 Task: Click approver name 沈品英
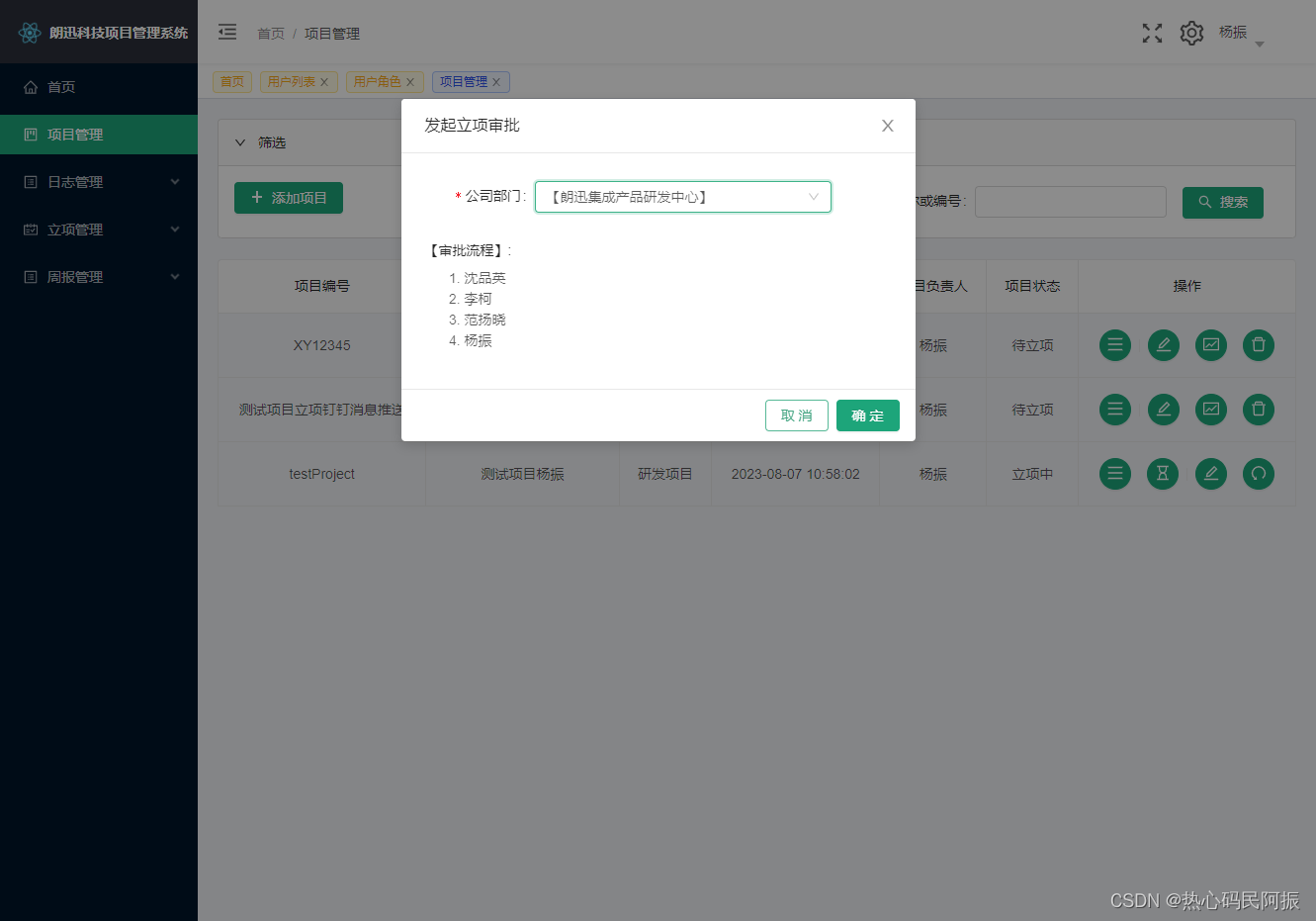pyautogui.click(x=484, y=278)
